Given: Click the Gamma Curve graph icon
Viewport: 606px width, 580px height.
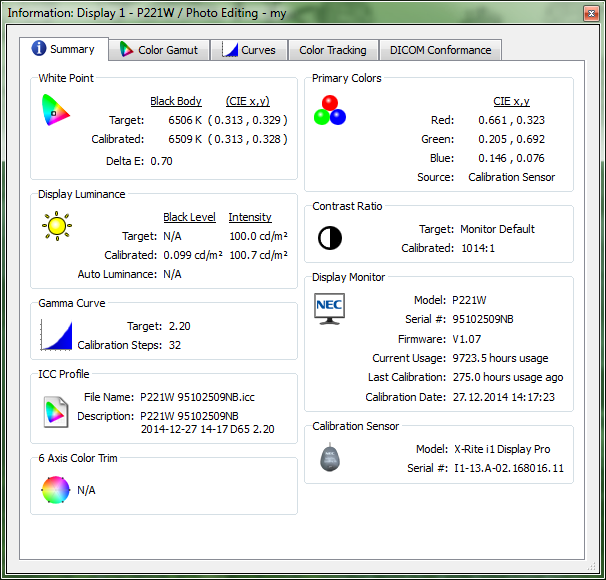Looking at the screenshot, I should click(x=56, y=335).
